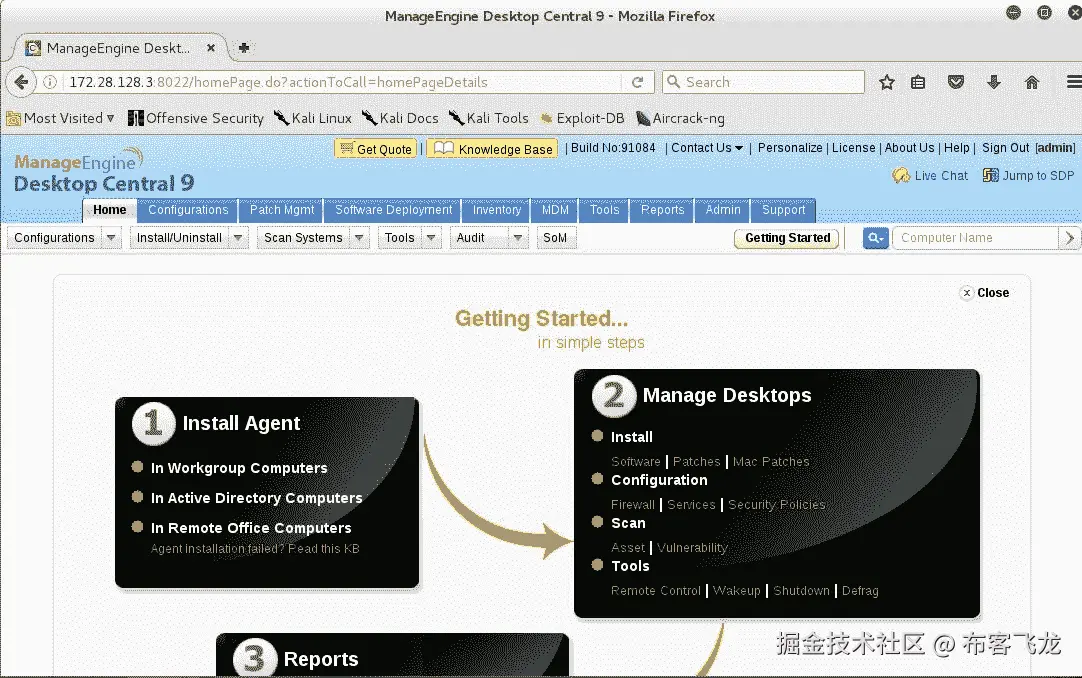Bookmark this page with star icon
This screenshot has height=678, width=1082.
pos(887,83)
